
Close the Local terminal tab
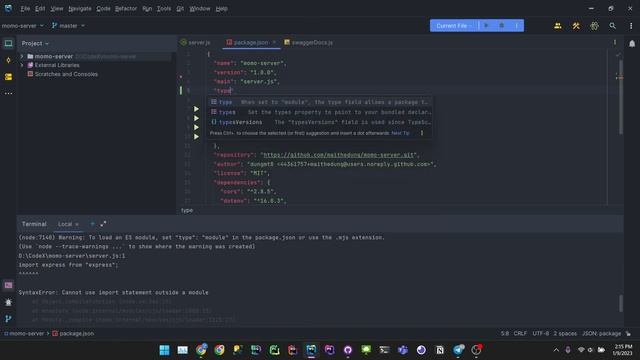(x=77, y=224)
